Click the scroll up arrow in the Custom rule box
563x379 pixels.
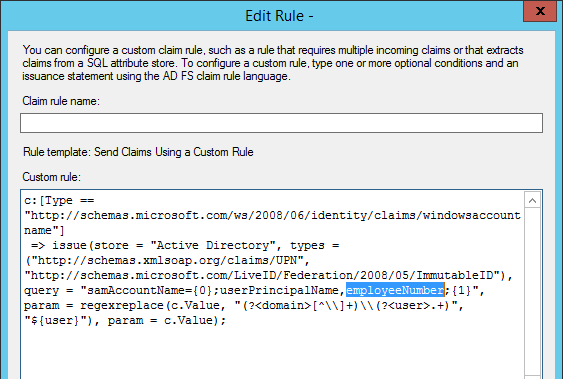tap(532, 201)
